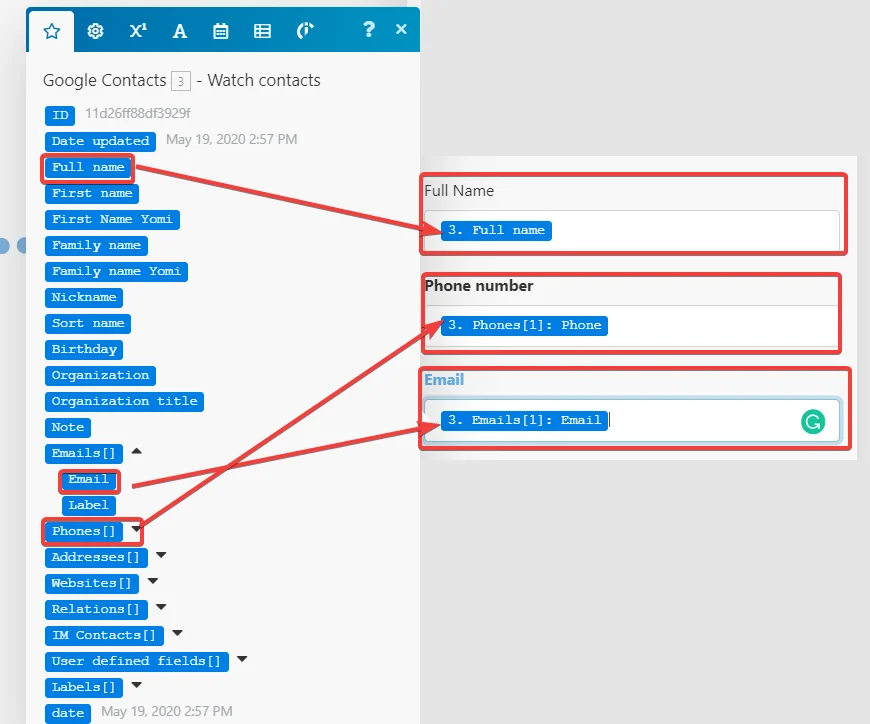The width and height of the screenshot is (870, 724).
Task: Choose the Family name Yomi pill
Action: [x=116, y=272]
